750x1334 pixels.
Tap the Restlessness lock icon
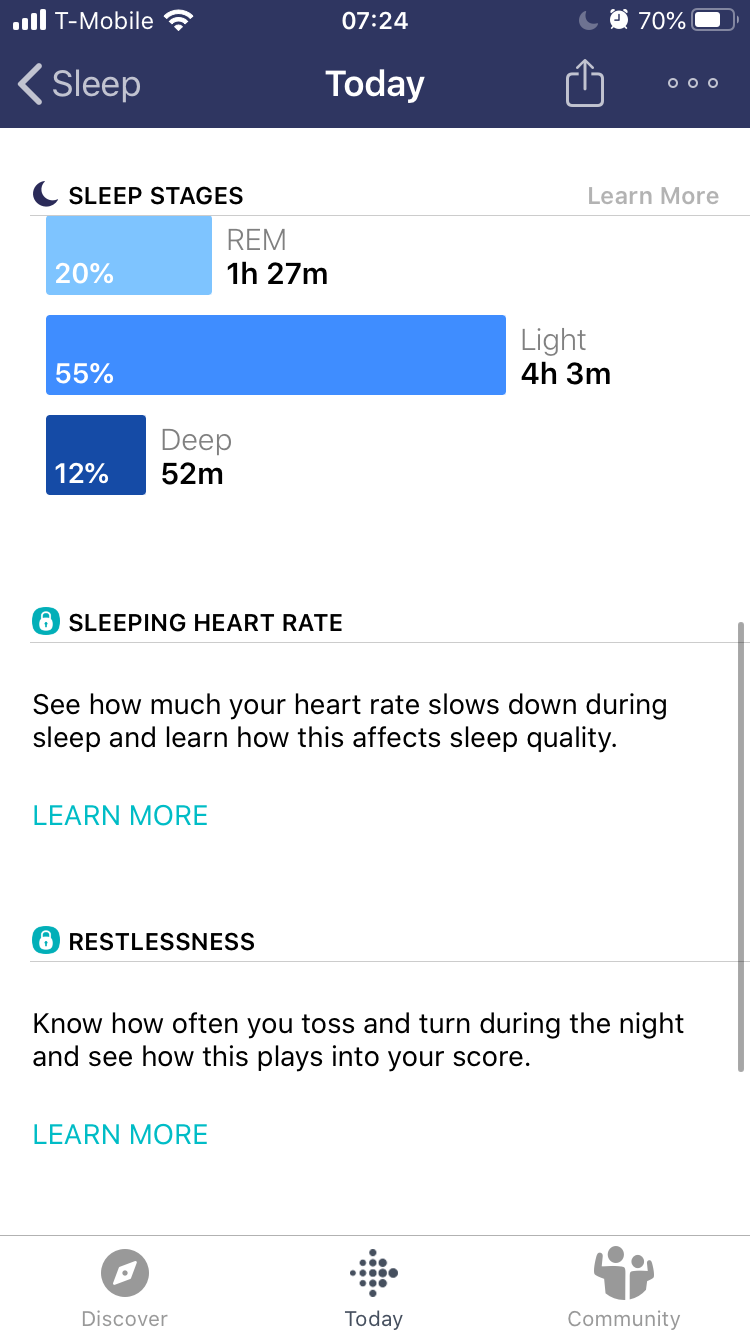pyautogui.click(x=45, y=941)
